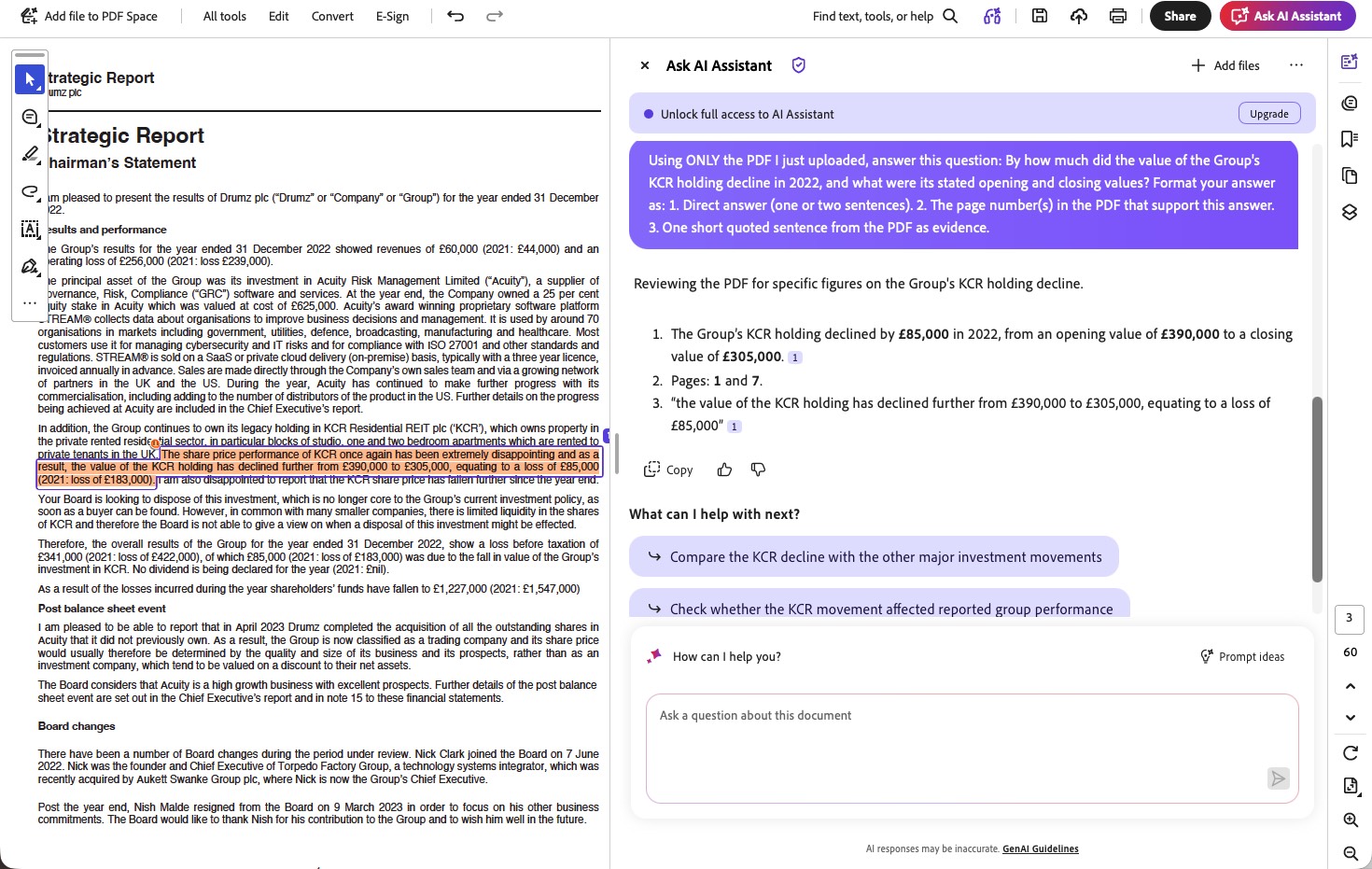Image resolution: width=1372 pixels, height=869 pixels.
Task: Give the response a thumbs up
Action: coord(724,470)
